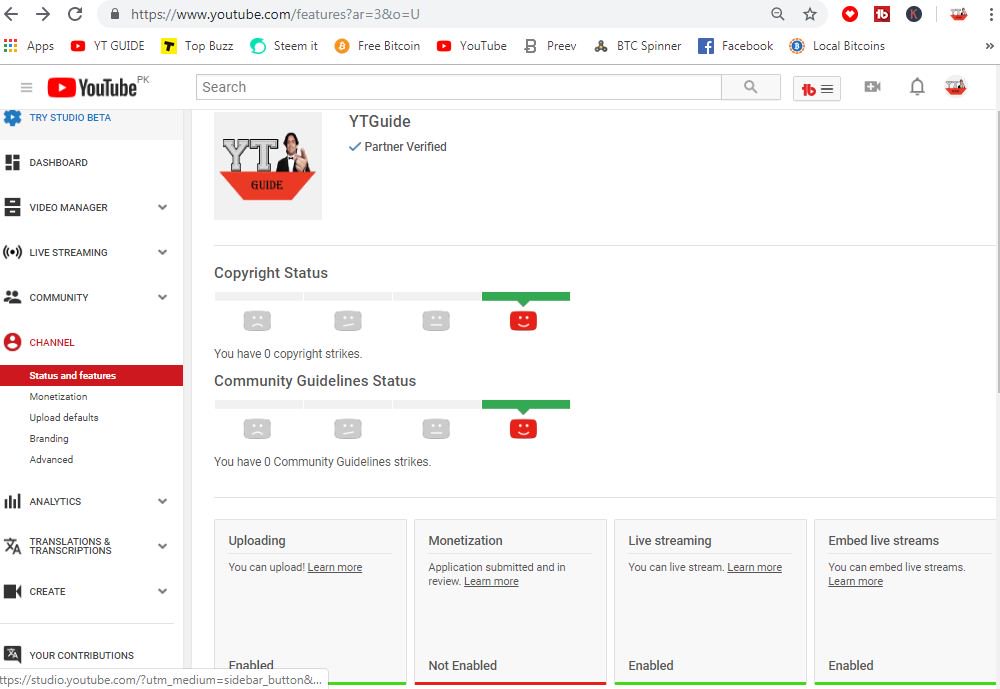
Task: Open the Local Bitcoins bookmark
Action: click(837, 46)
